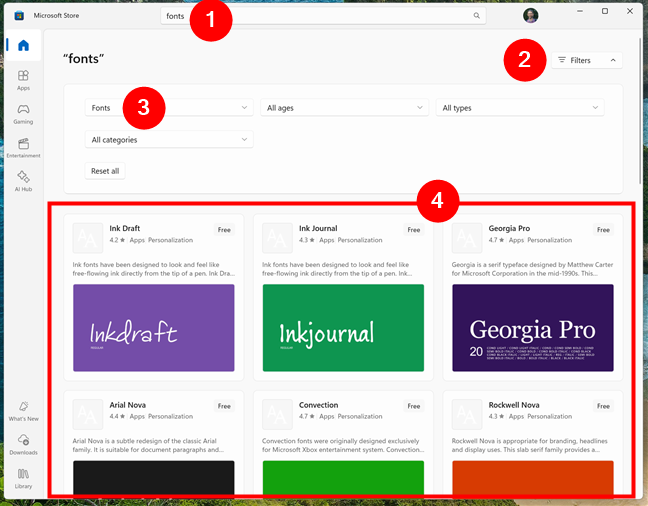Open the Rockwell Nova orange preview image
The height and width of the screenshot is (506, 648).
(x=533, y=477)
